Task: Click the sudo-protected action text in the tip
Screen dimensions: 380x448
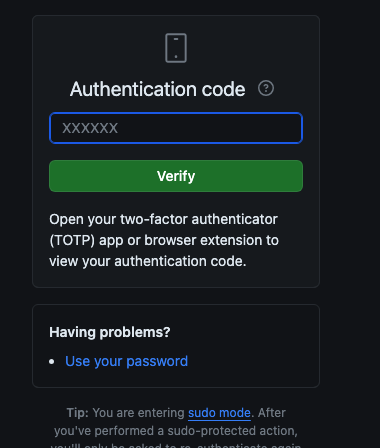Action: [232, 431]
